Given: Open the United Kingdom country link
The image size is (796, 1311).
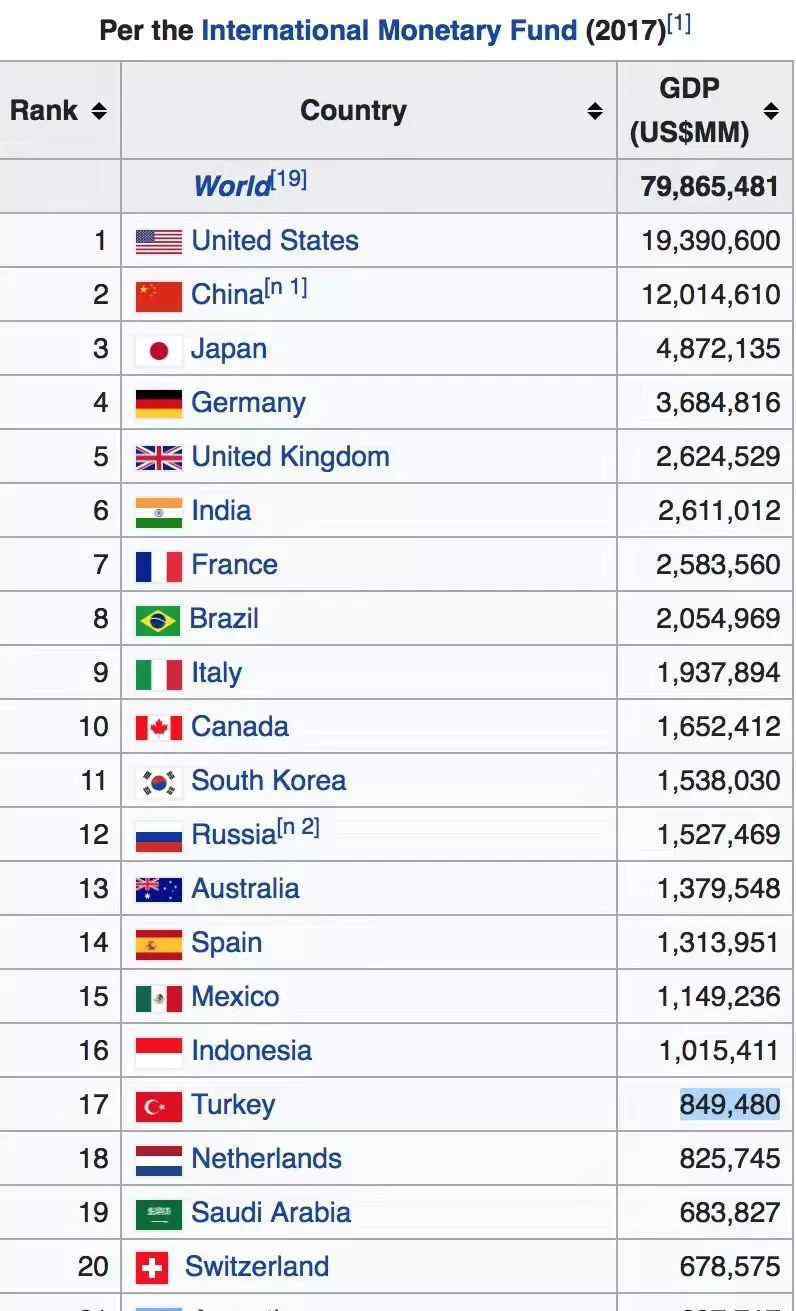Looking at the screenshot, I should click(290, 457).
